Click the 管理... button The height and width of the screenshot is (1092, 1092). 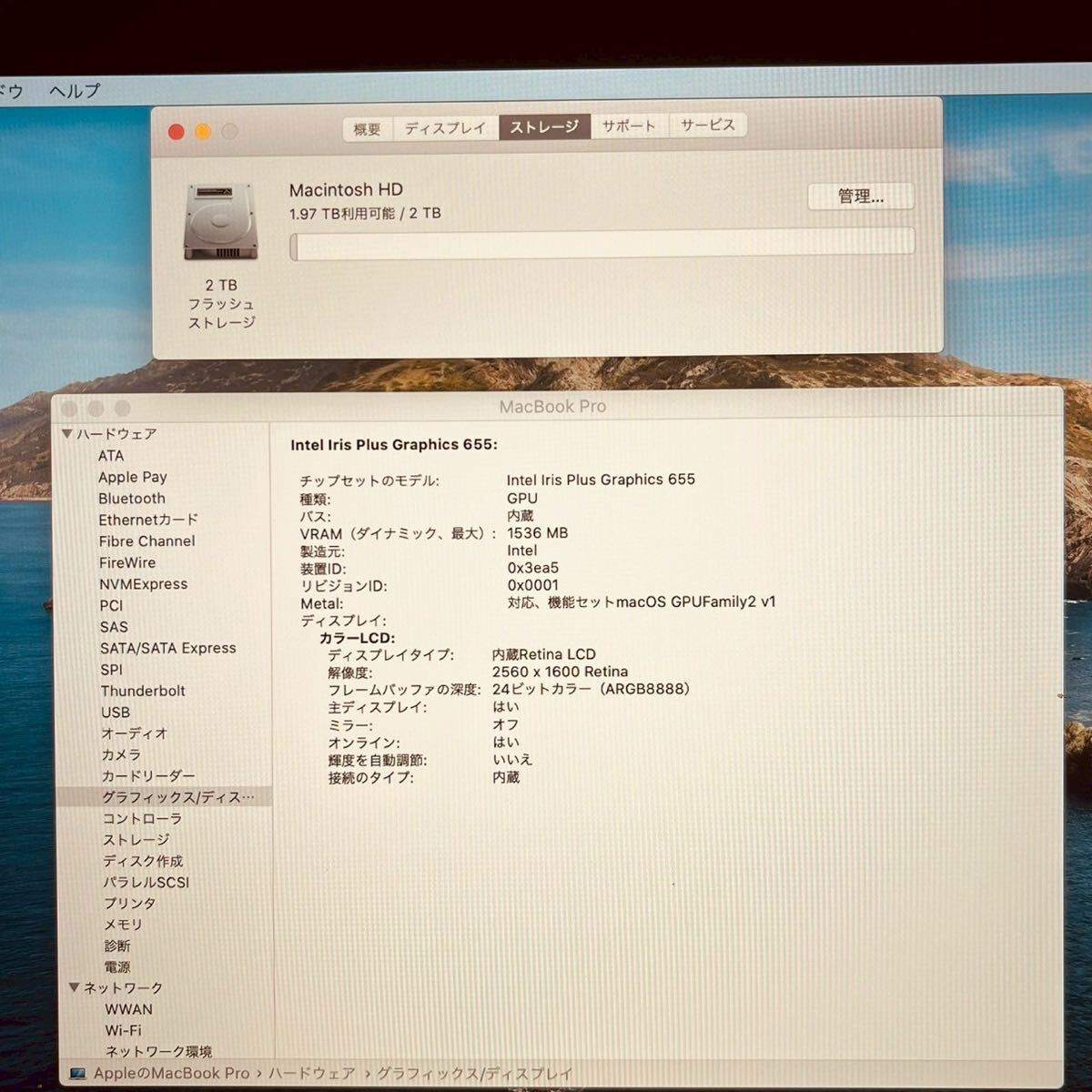[x=861, y=196]
